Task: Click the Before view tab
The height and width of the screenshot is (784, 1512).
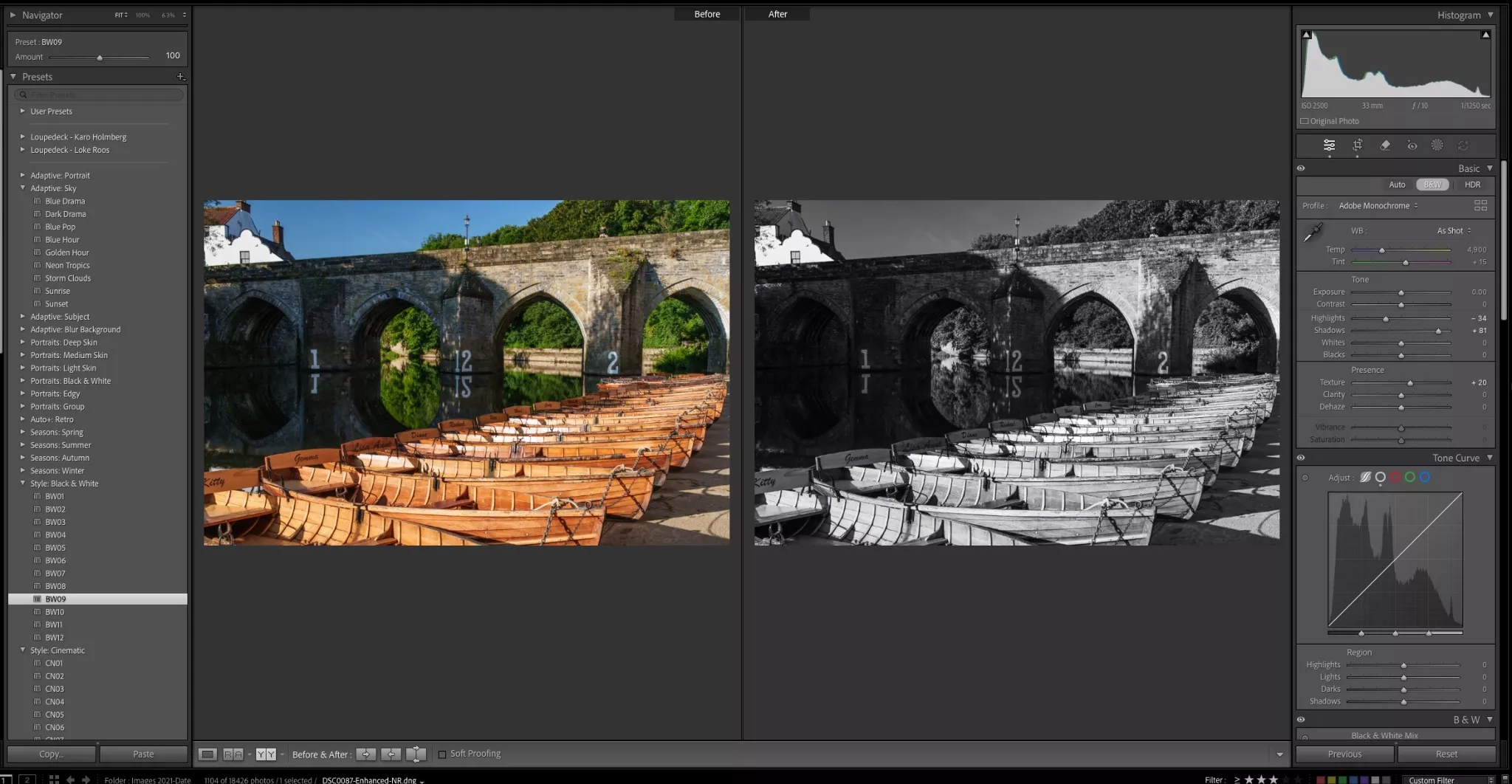Action: coord(707,13)
